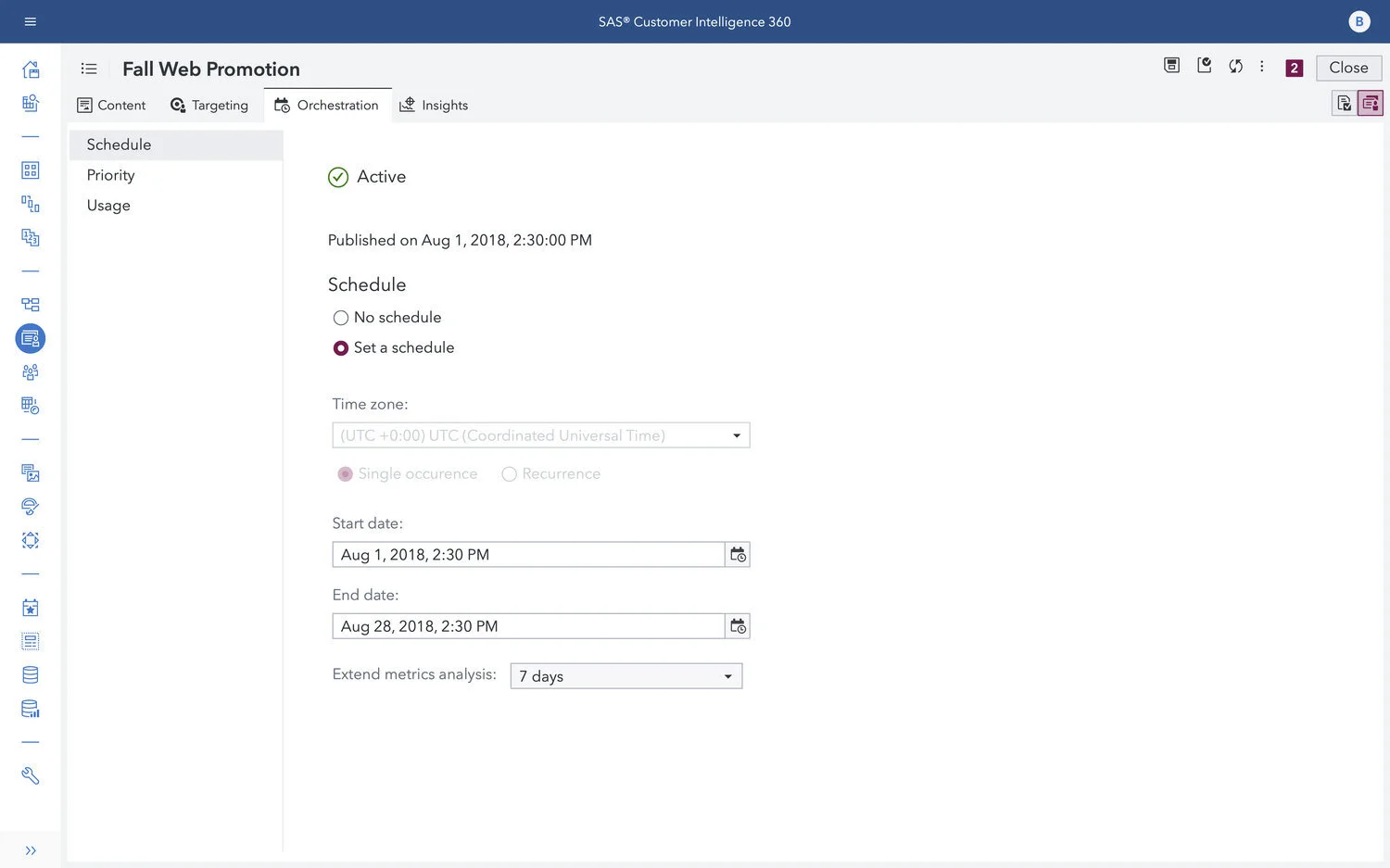Click the End date input field
This screenshot has width=1390, height=868.
point(528,626)
